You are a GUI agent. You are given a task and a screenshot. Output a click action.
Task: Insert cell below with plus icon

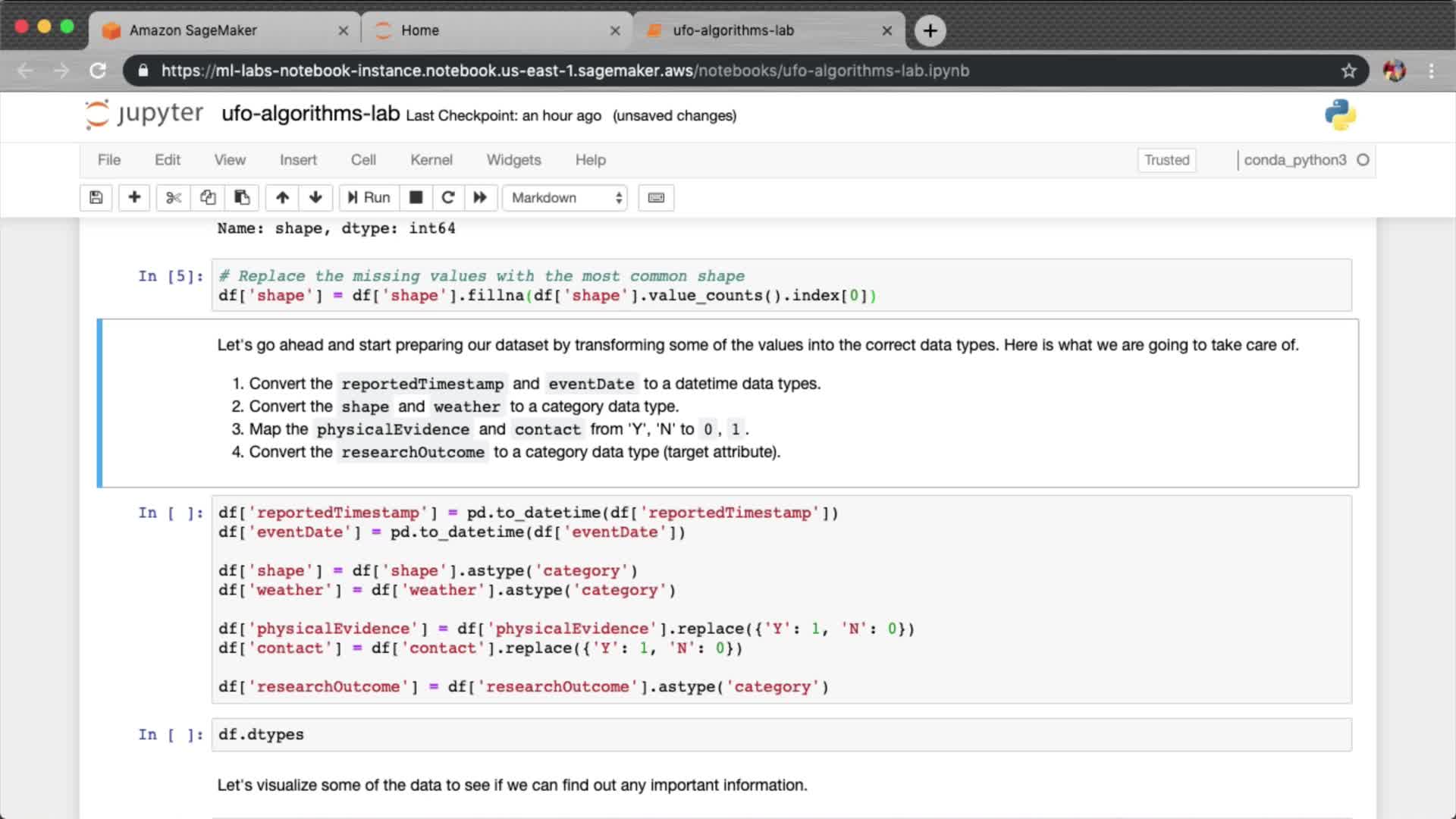click(134, 198)
